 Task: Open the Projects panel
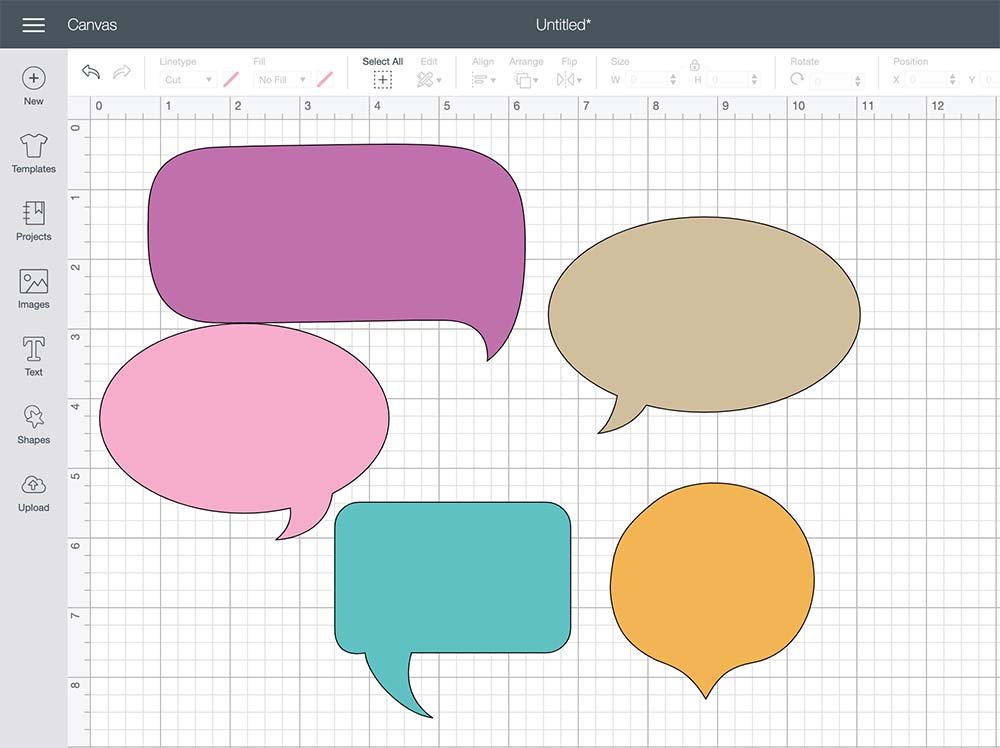point(33,221)
